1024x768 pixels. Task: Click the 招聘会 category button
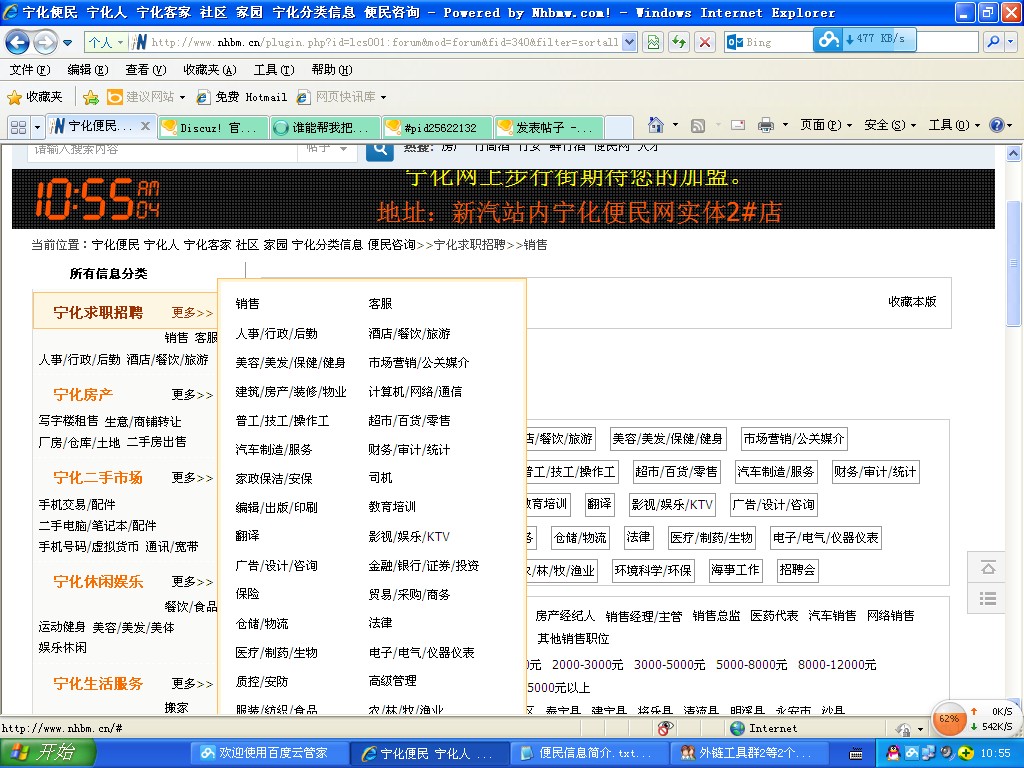tap(797, 569)
